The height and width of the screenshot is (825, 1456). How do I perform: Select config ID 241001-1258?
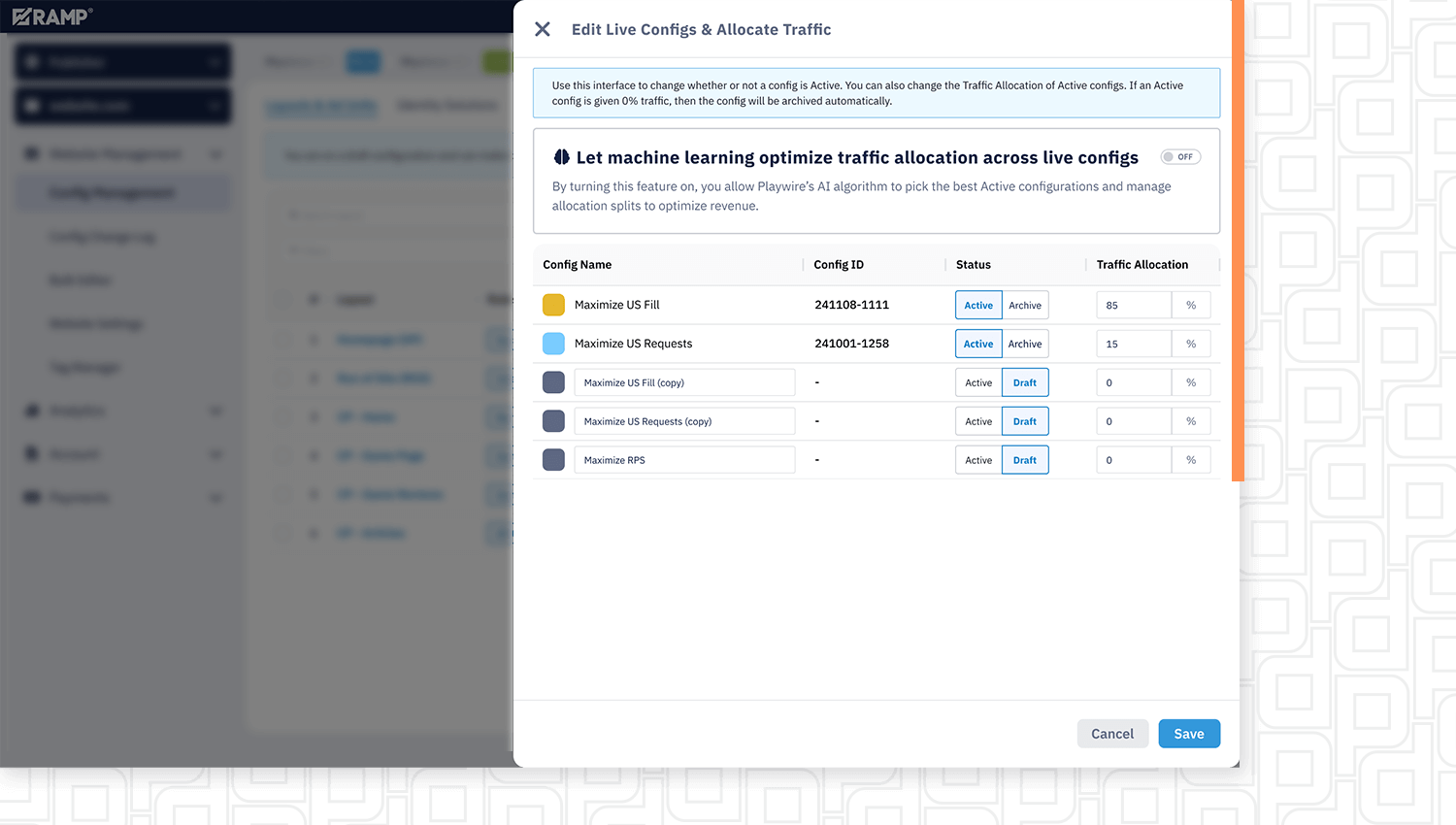(852, 344)
